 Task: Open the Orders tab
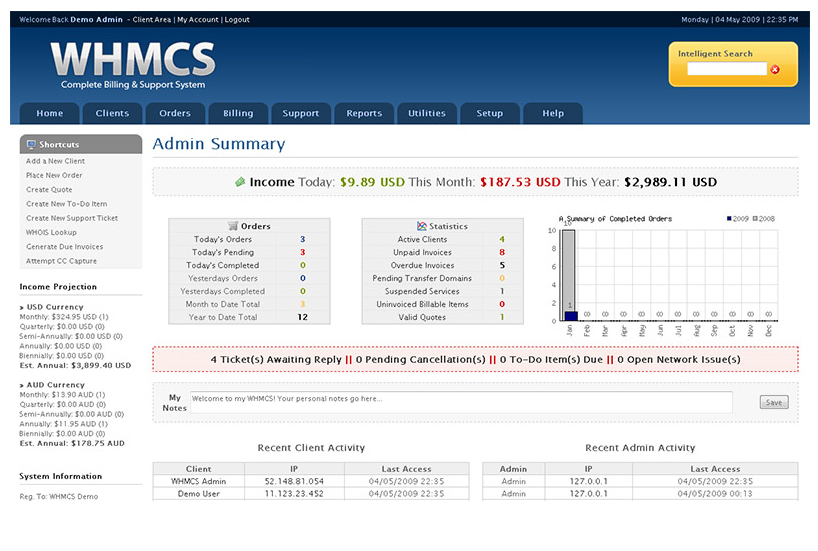tap(175, 113)
